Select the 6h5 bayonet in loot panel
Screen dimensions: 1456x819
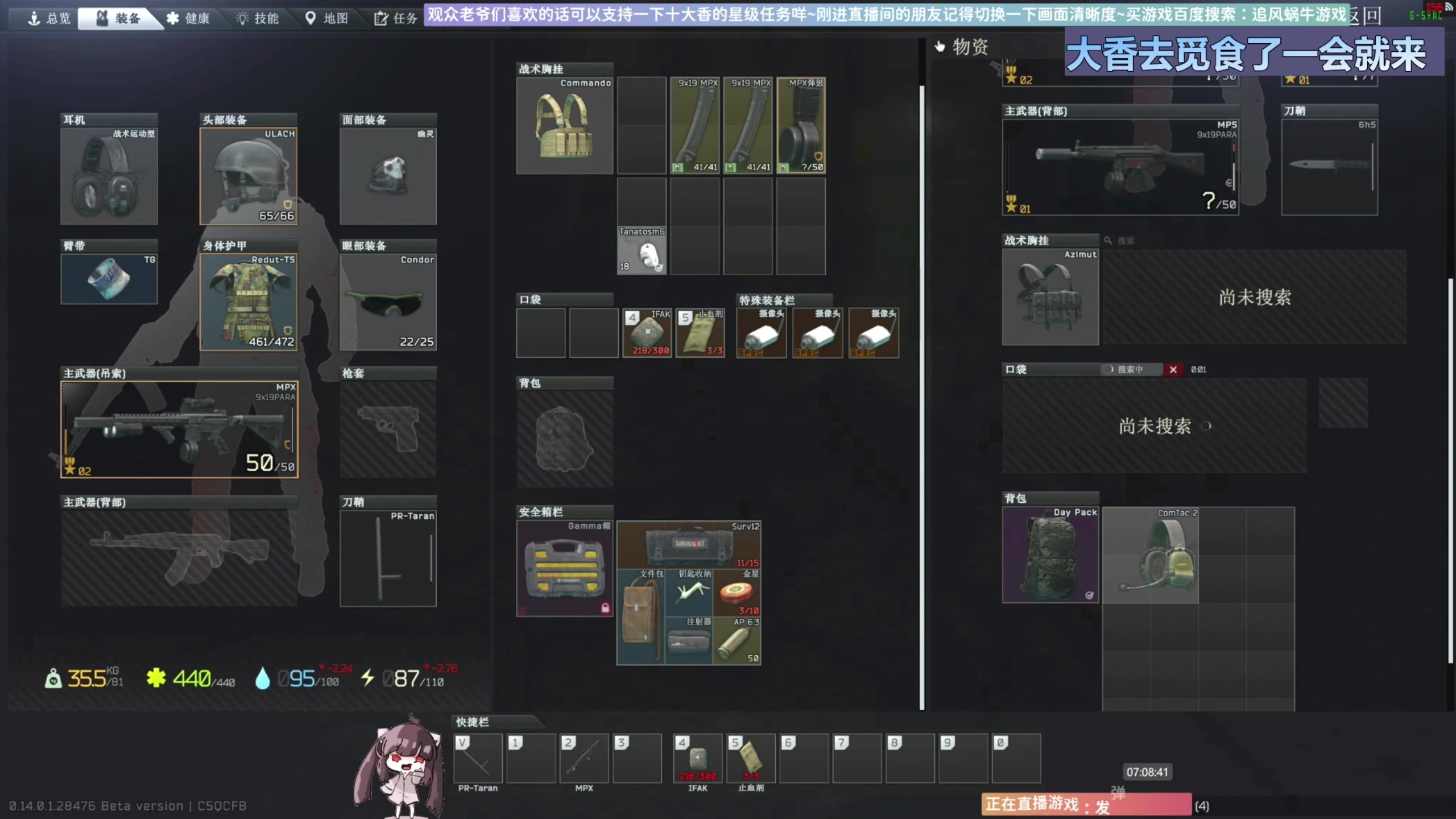1329,167
